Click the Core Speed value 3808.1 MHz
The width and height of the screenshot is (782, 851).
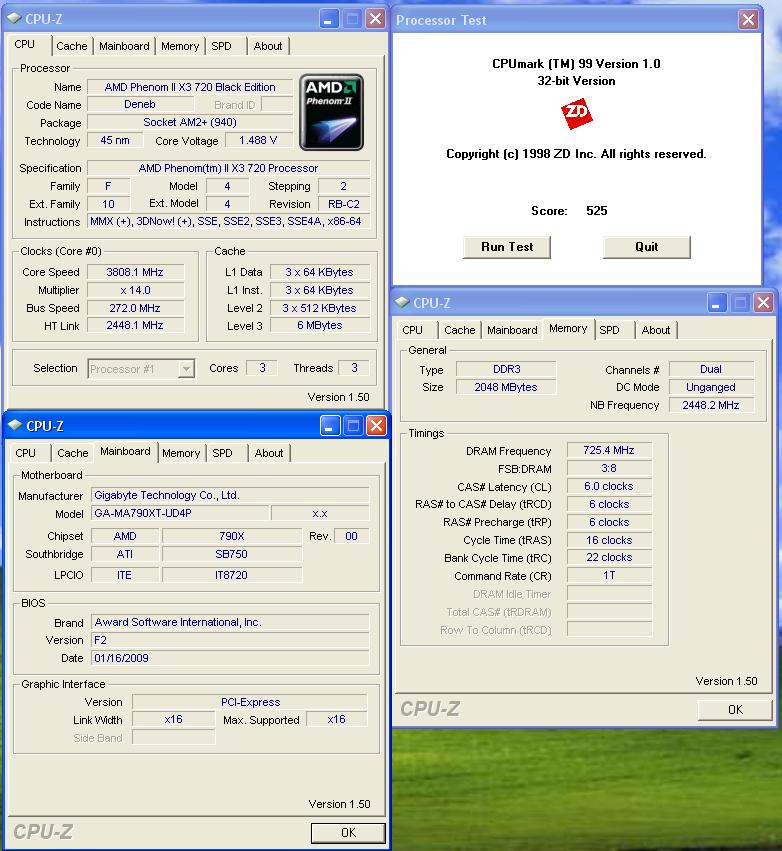tap(135, 272)
